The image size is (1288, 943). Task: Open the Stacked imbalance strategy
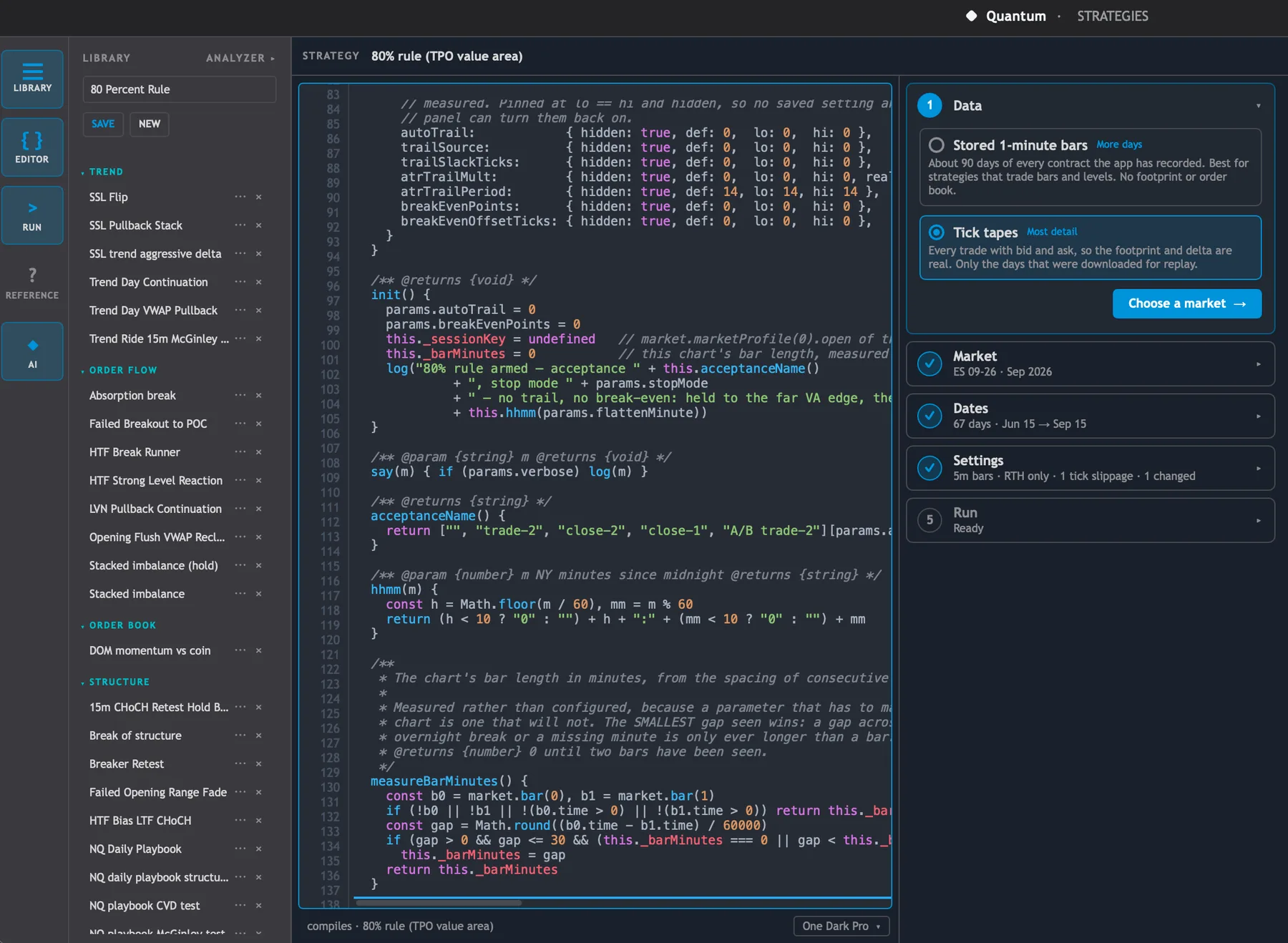(x=137, y=594)
